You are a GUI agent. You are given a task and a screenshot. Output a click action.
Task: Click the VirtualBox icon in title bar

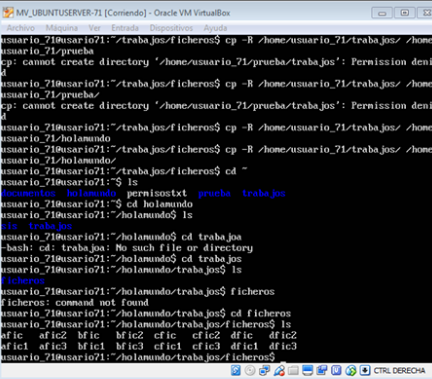(8, 13)
